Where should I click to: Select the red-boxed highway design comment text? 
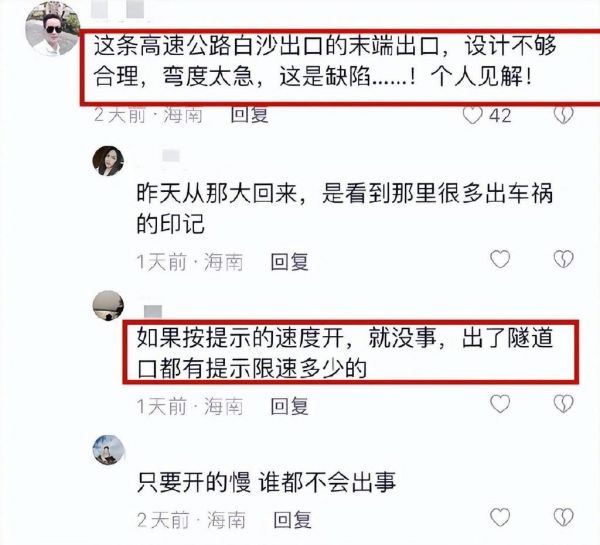tap(325, 61)
